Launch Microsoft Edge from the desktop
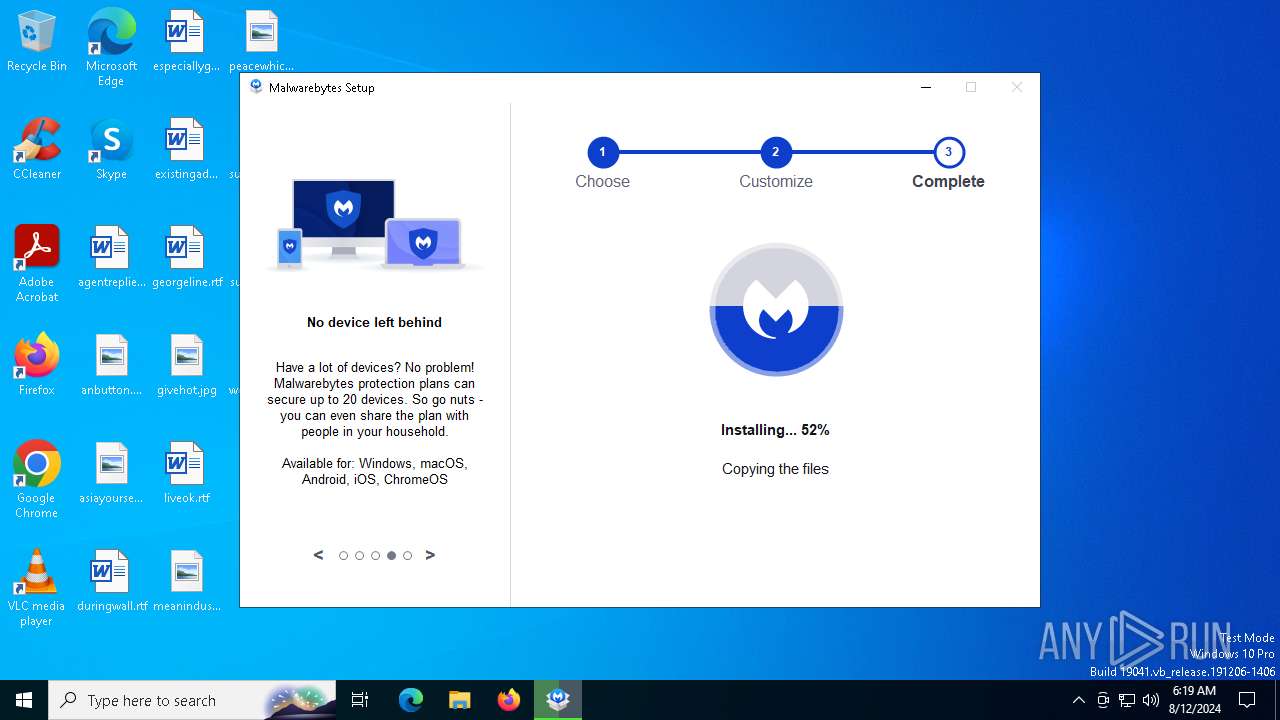This screenshot has height=720, width=1280. [111, 47]
